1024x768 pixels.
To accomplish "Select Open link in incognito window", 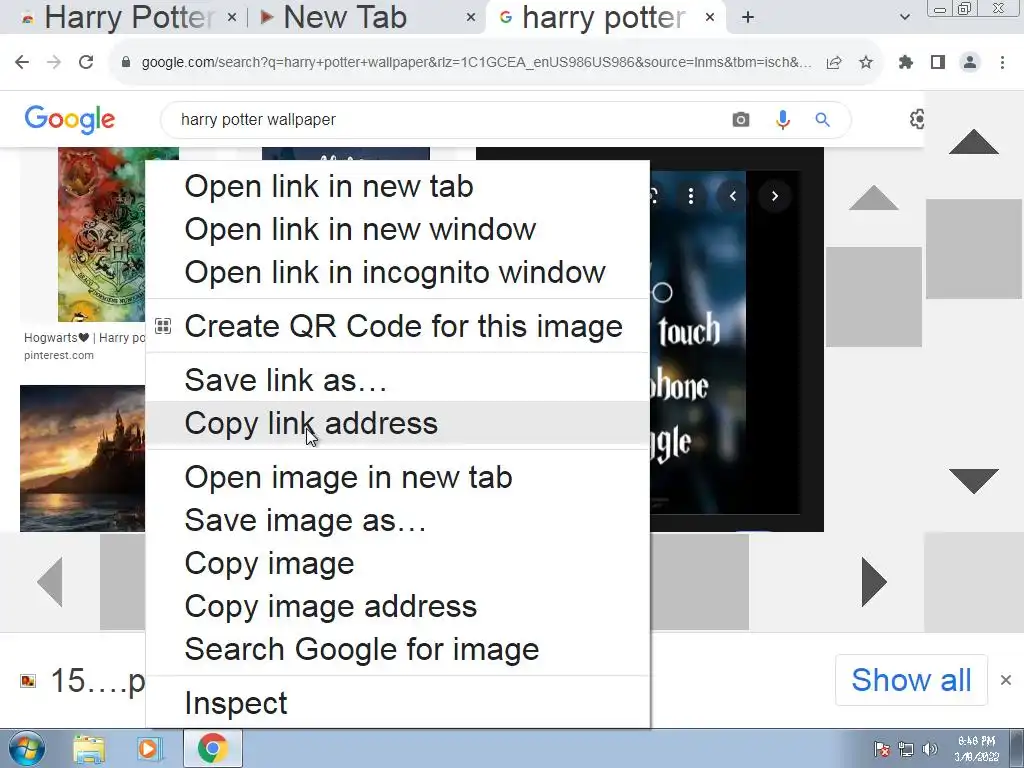I will [398, 273].
